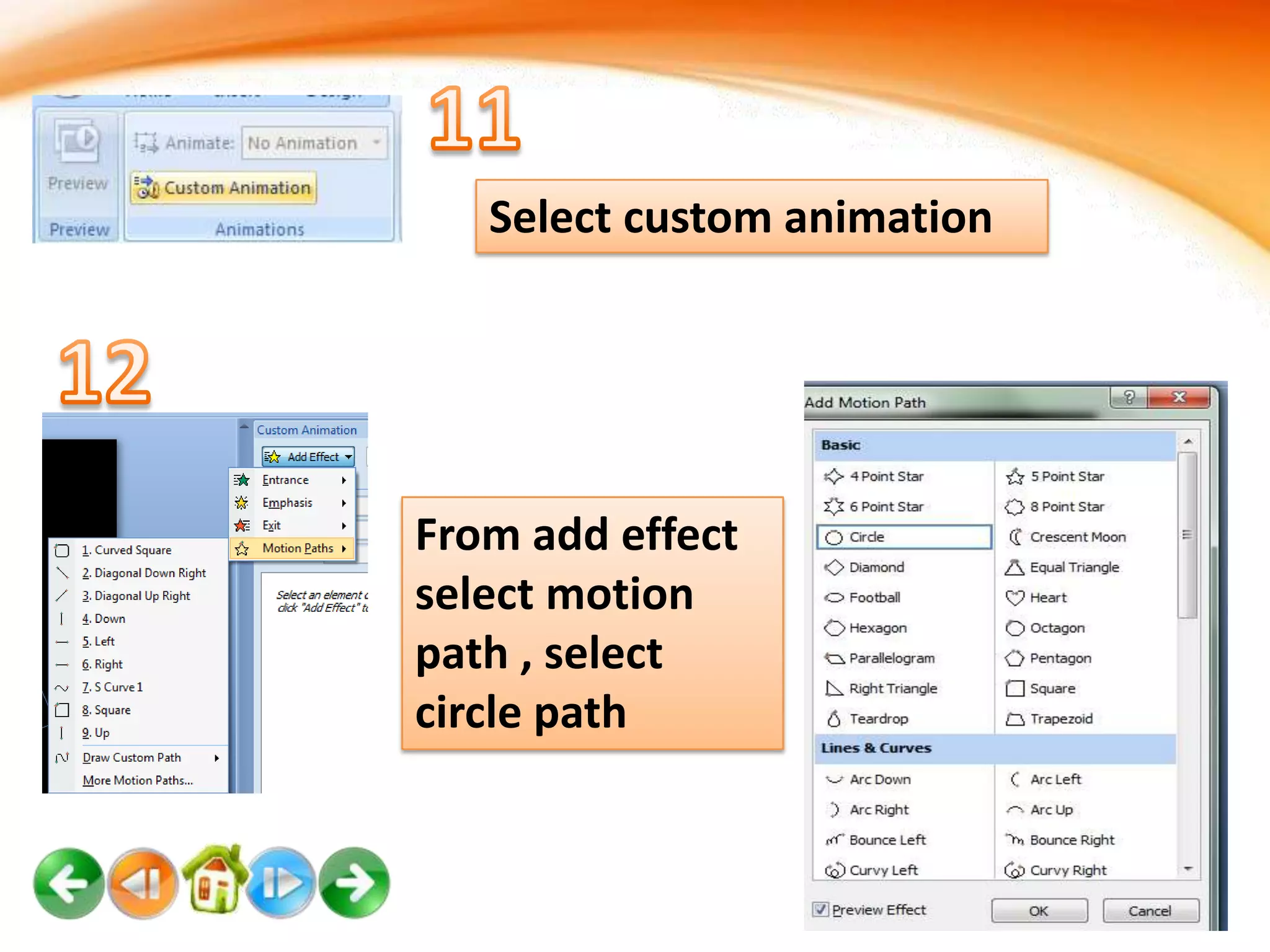Open the Animate No Animation dropdown
This screenshot has height=952, width=1270.
(315, 143)
